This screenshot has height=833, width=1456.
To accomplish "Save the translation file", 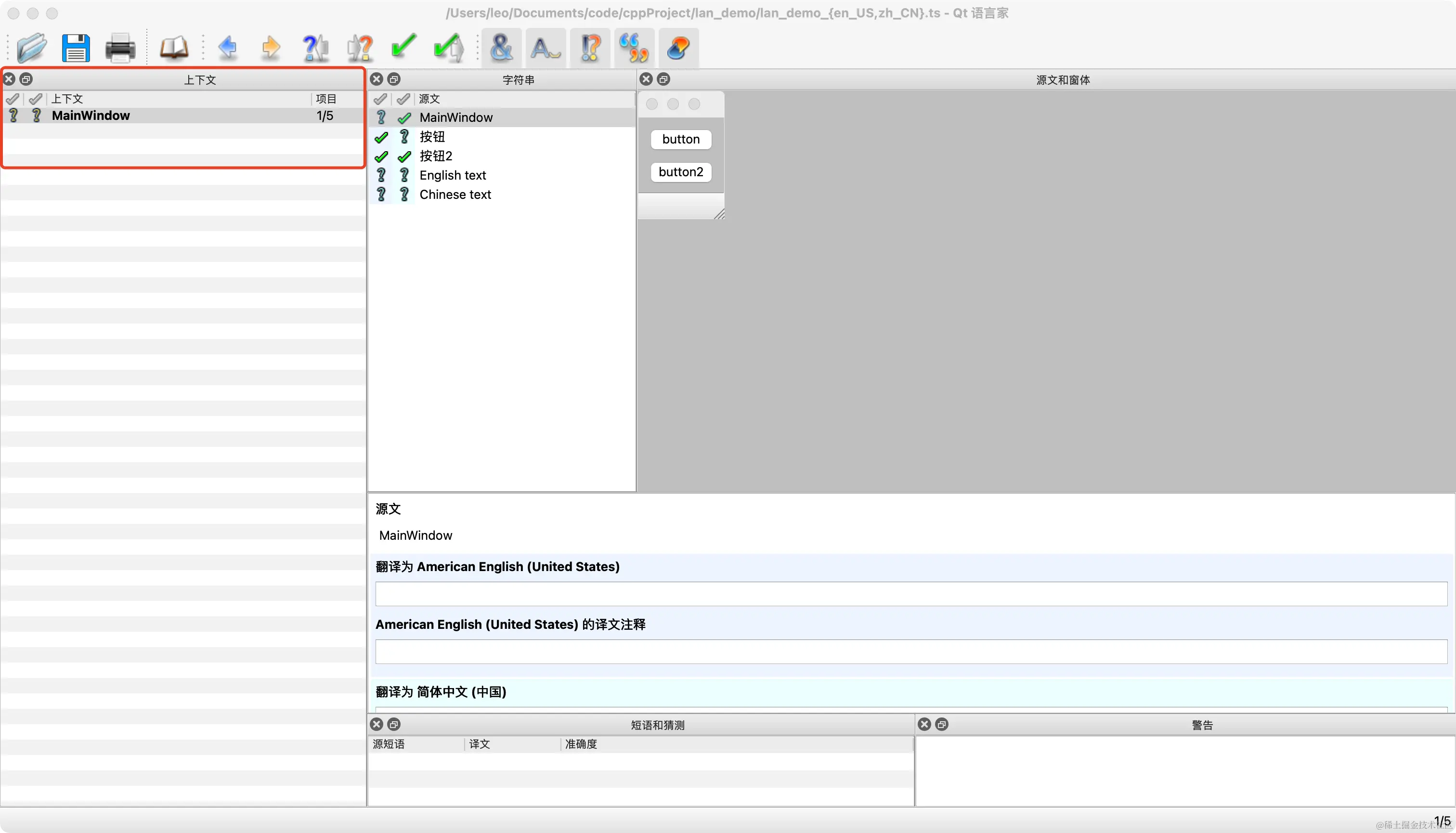I will 76,48.
